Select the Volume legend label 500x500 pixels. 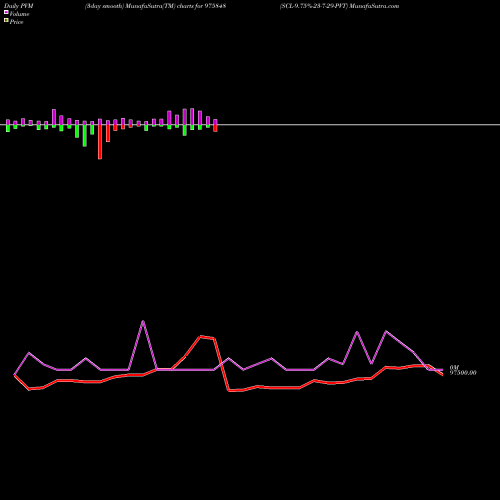coord(19,14)
